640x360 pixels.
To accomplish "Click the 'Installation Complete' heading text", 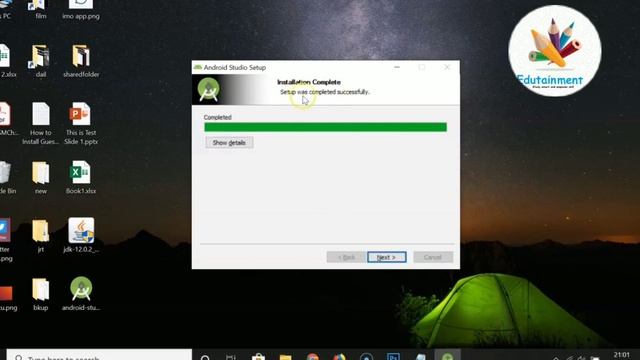I will tap(309, 82).
